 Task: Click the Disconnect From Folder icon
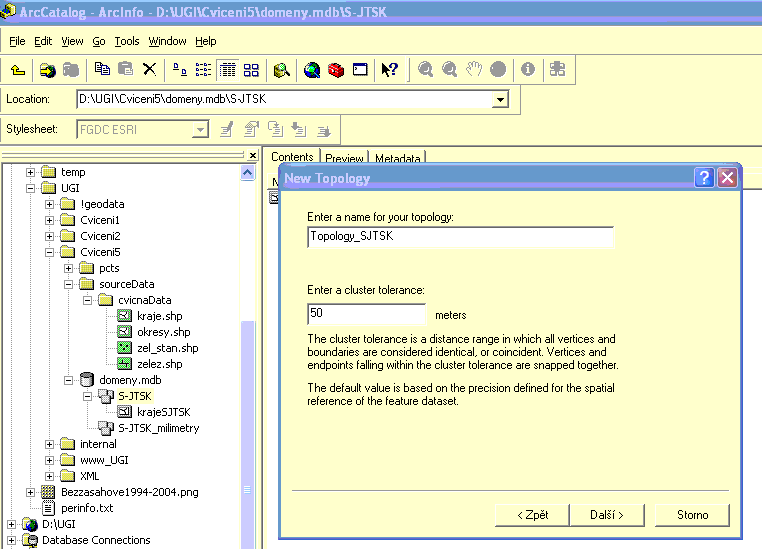tap(71, 70)
